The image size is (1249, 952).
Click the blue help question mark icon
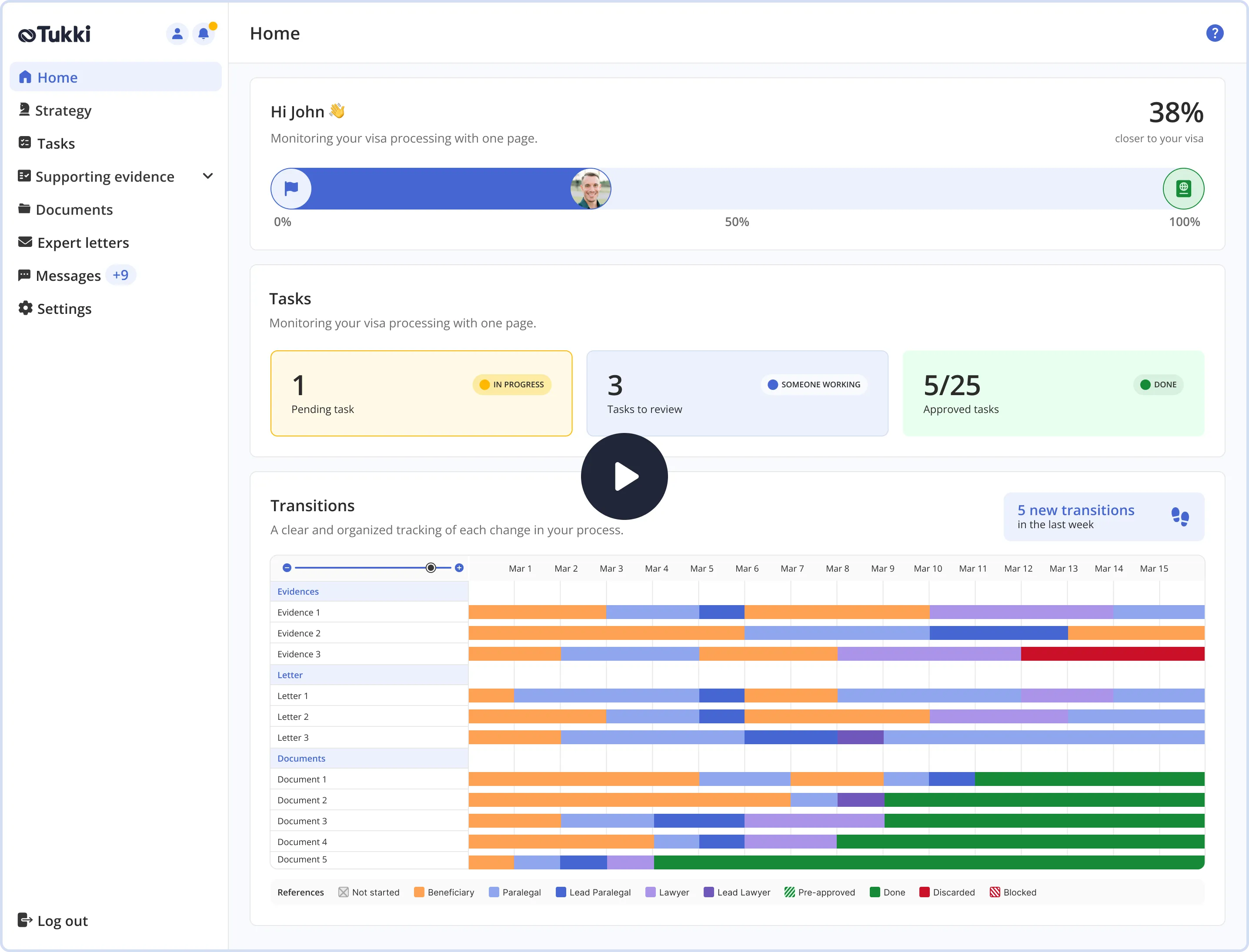tap(1214, 33)
